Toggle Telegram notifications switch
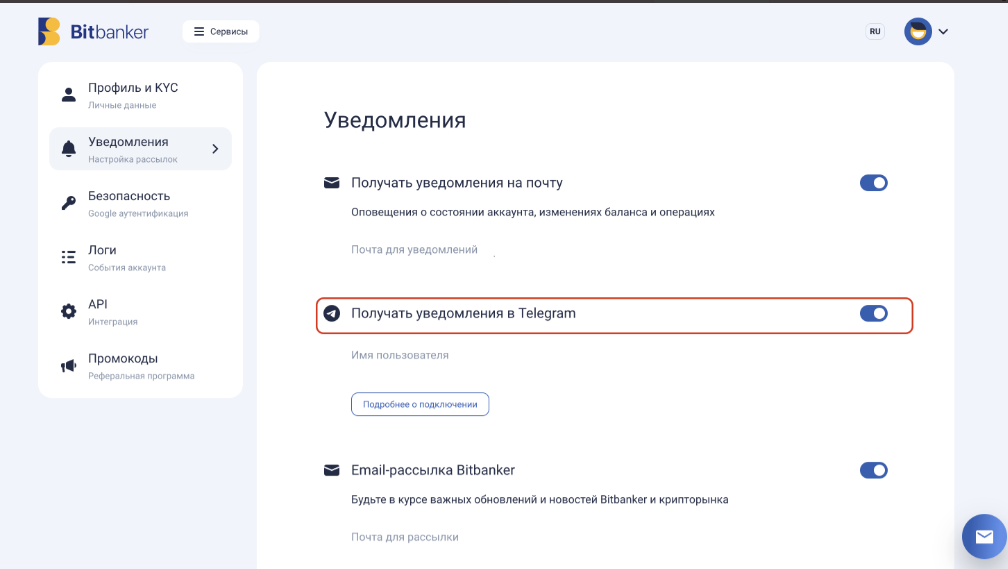The image size is (1008, 569). pyautogui.click(x=874, y=313)
